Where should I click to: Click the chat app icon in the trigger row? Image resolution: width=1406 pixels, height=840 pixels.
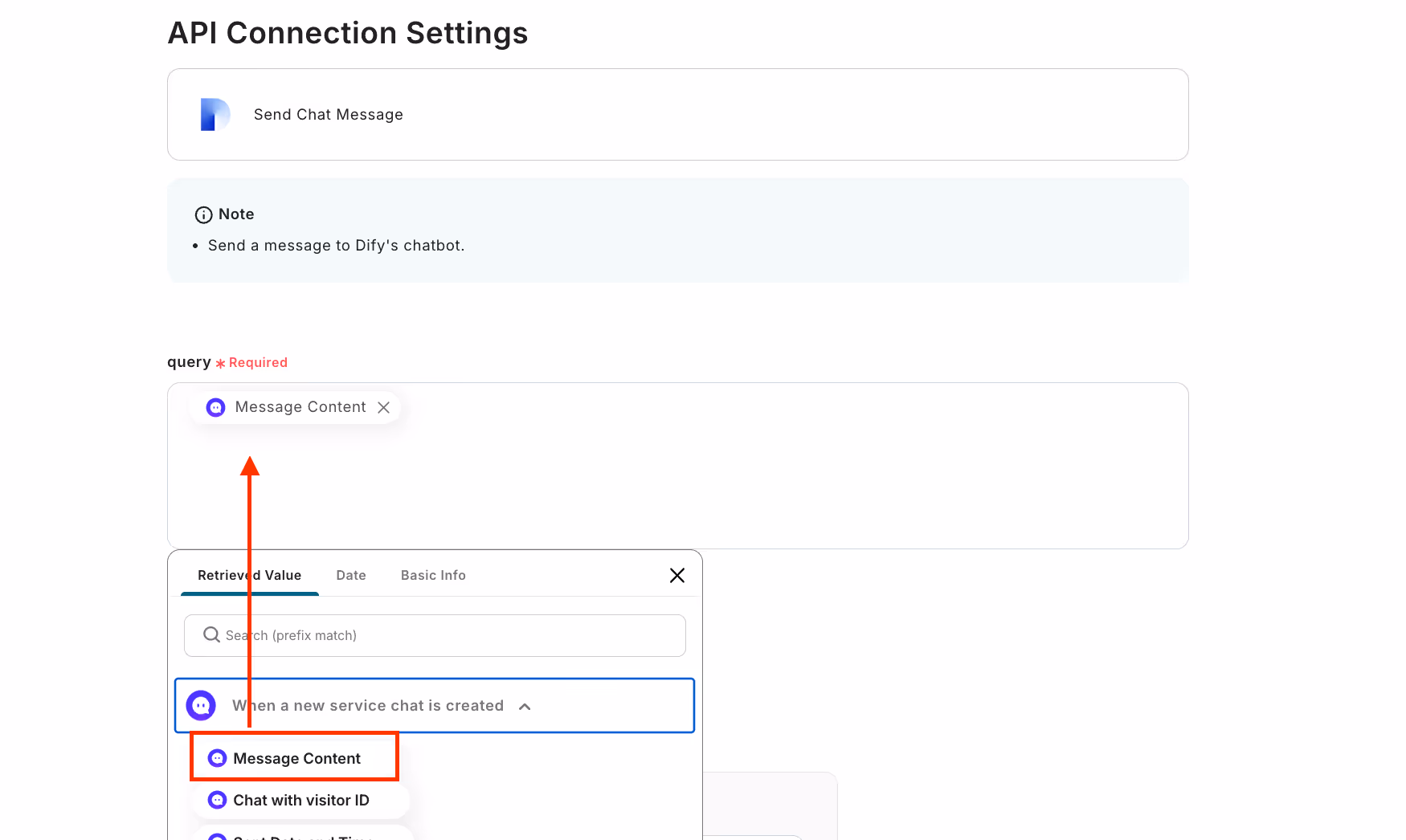(x=201, y=706)
